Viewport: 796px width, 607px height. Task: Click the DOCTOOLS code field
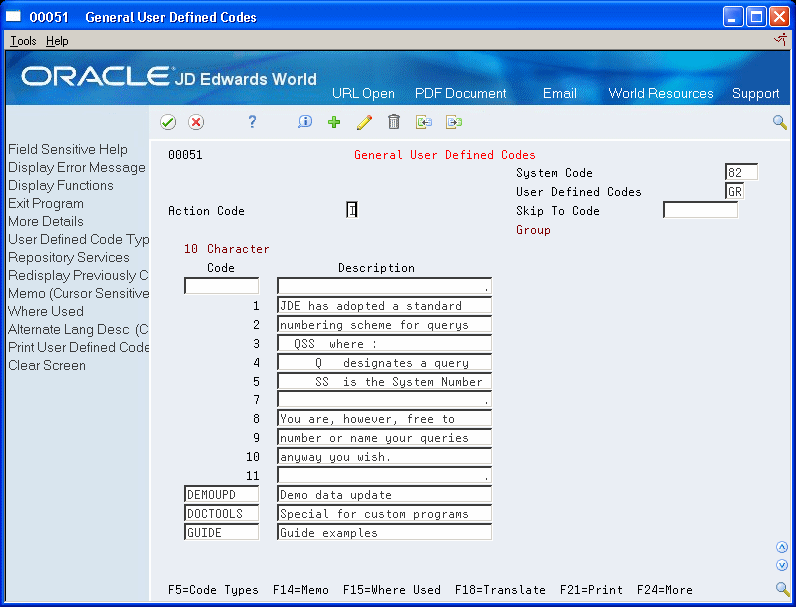pyautogui.click(x=221, y=514)
